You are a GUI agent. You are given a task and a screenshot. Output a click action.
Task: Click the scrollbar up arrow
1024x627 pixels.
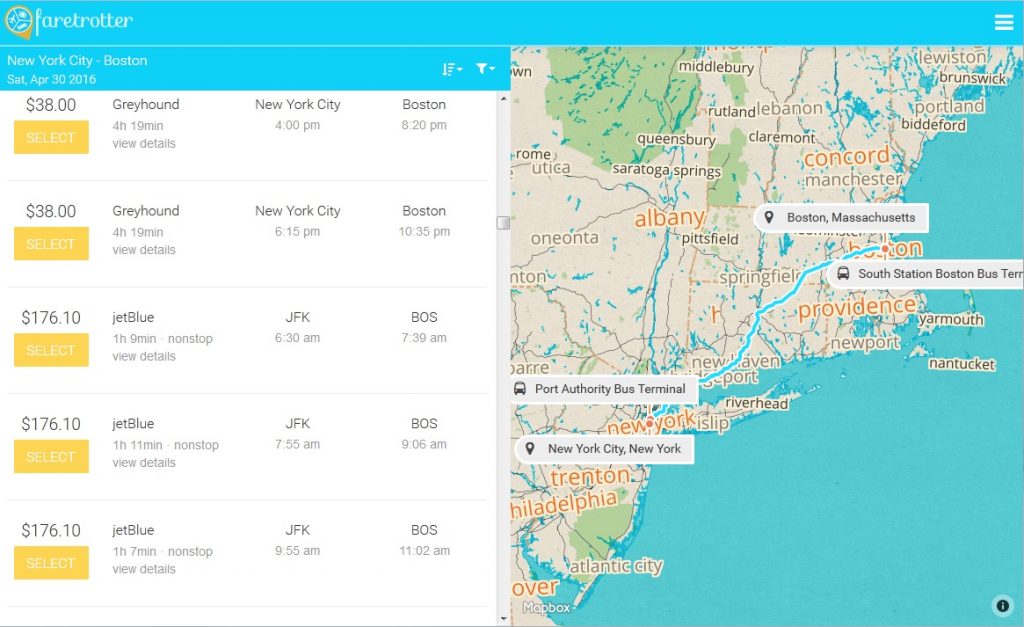click(x=504, y=99)
